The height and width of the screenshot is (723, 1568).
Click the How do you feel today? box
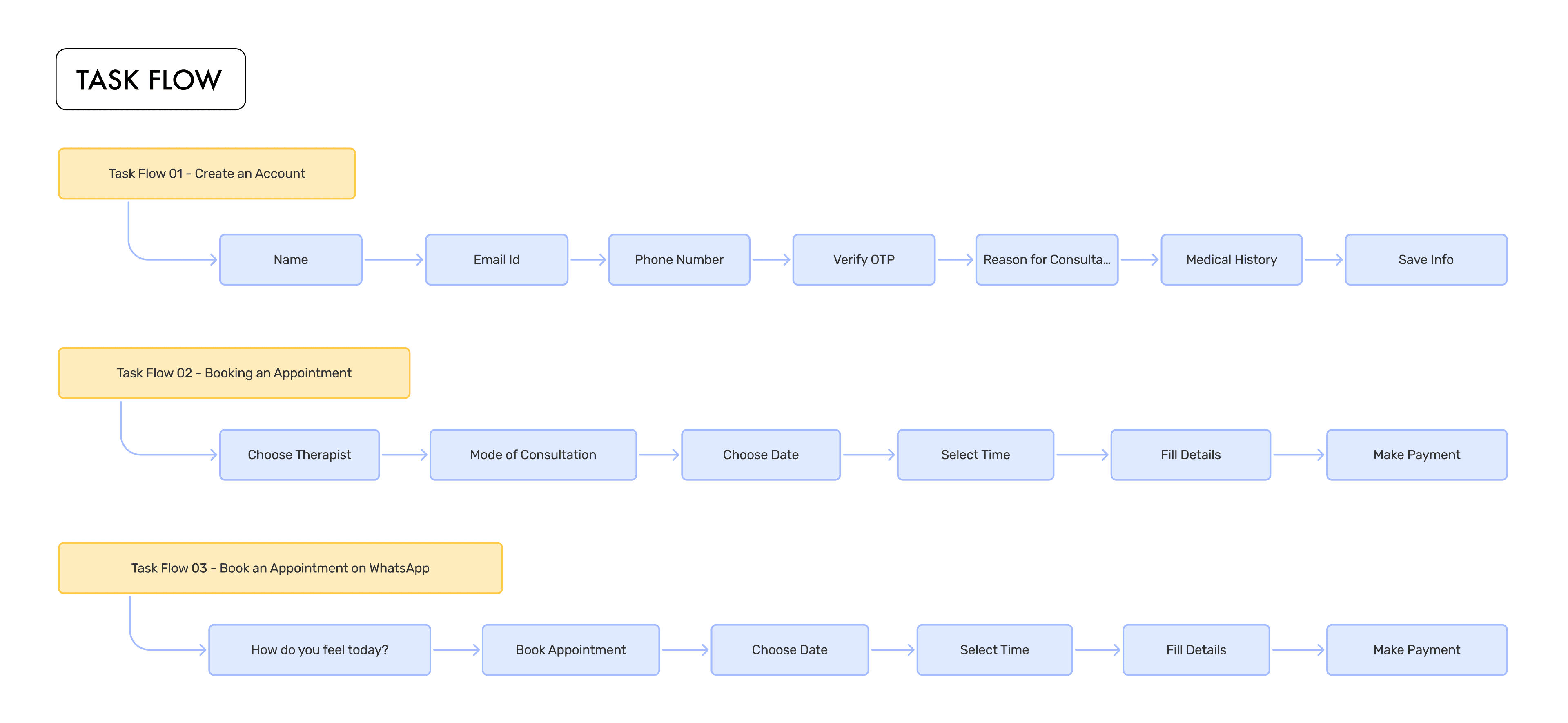pyautogui.click(x=319, y=649)
